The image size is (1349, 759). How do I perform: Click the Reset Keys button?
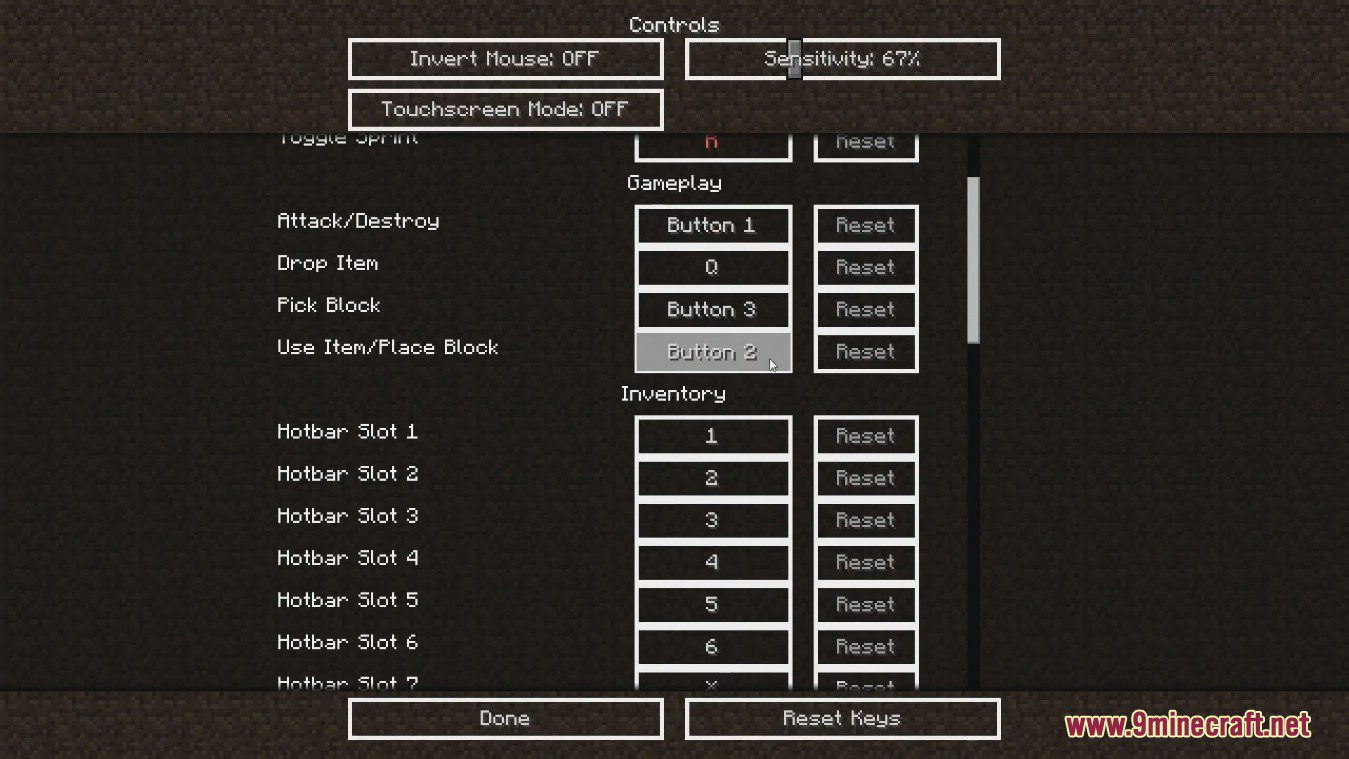(842, 719)
